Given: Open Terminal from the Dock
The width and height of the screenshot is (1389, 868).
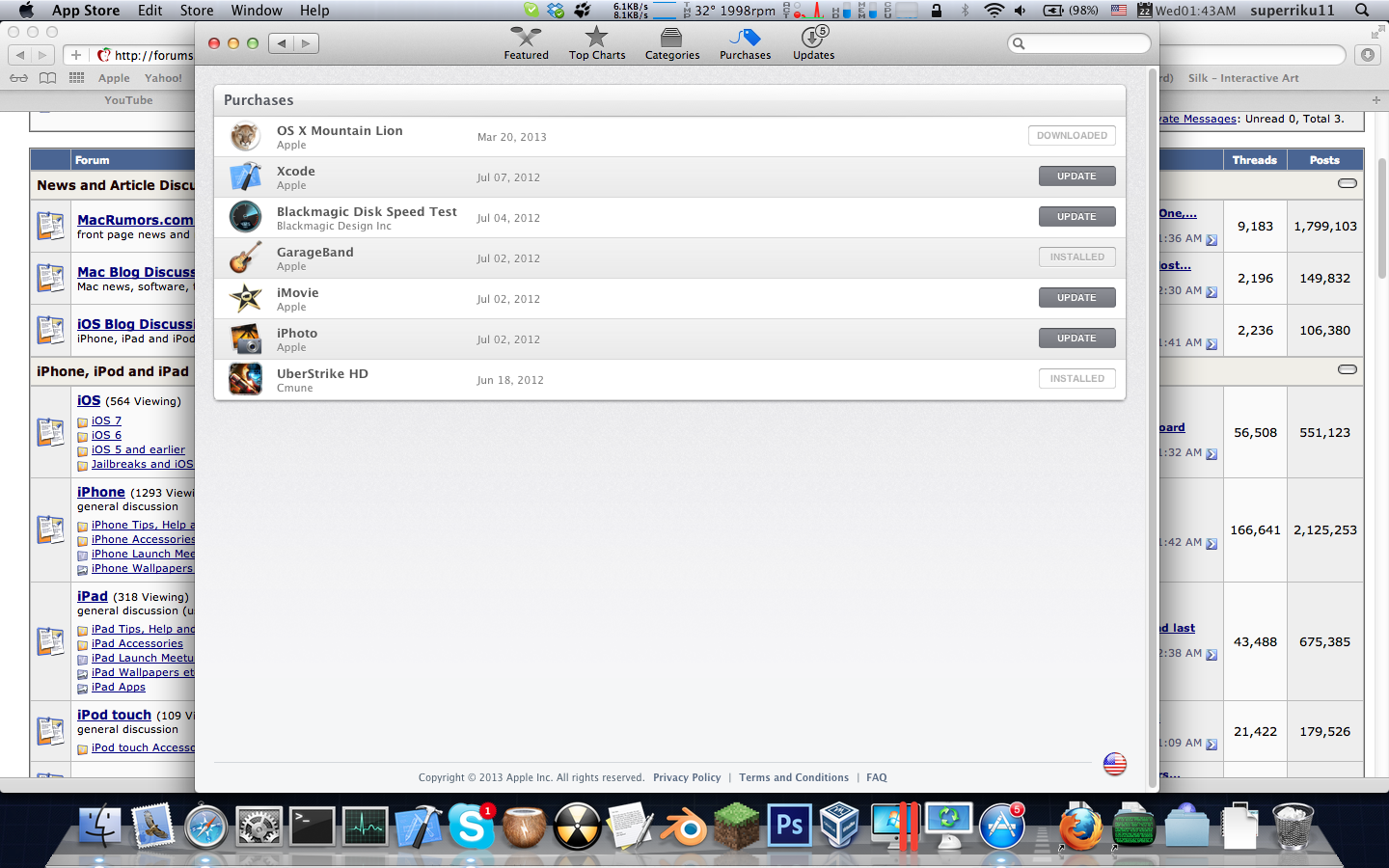Looking at the screenshot, I should [x=312, y=827].
